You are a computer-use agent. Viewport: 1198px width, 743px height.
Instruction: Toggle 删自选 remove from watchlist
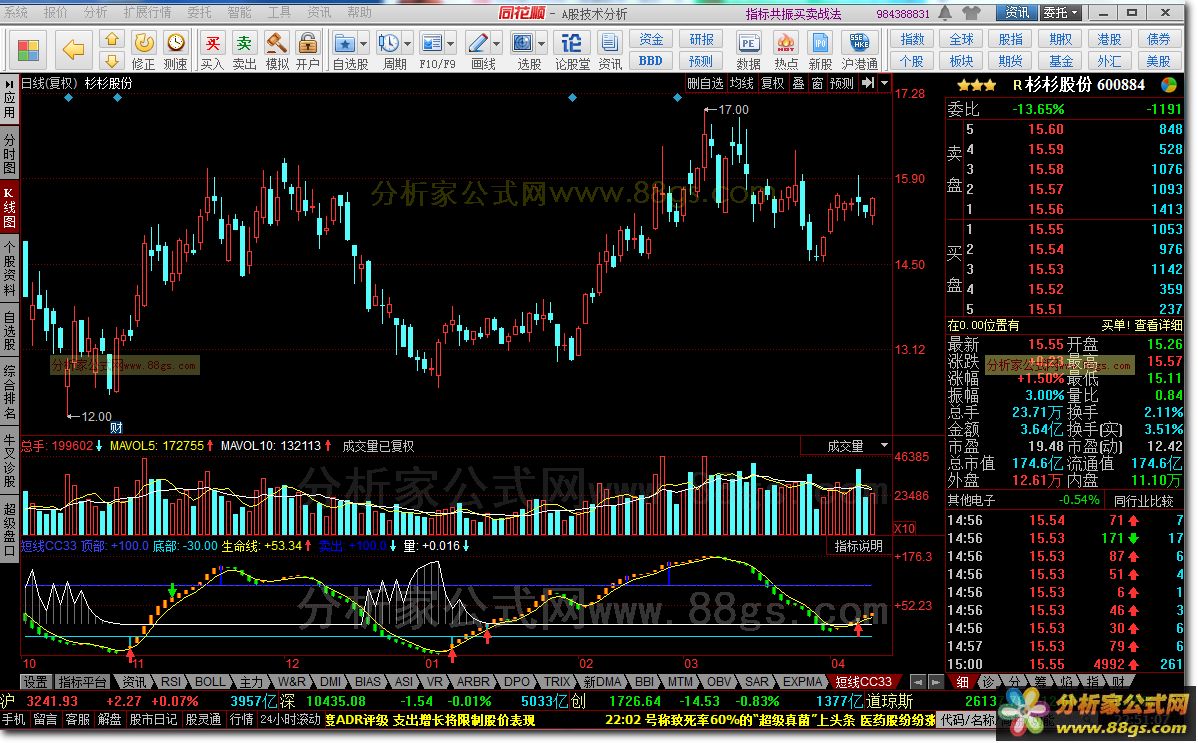[x=705, y=83]
